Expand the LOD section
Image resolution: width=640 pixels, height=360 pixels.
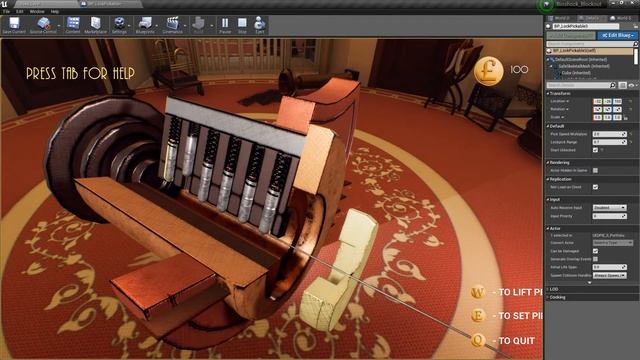pyautogui.click(x=548, y=289)
